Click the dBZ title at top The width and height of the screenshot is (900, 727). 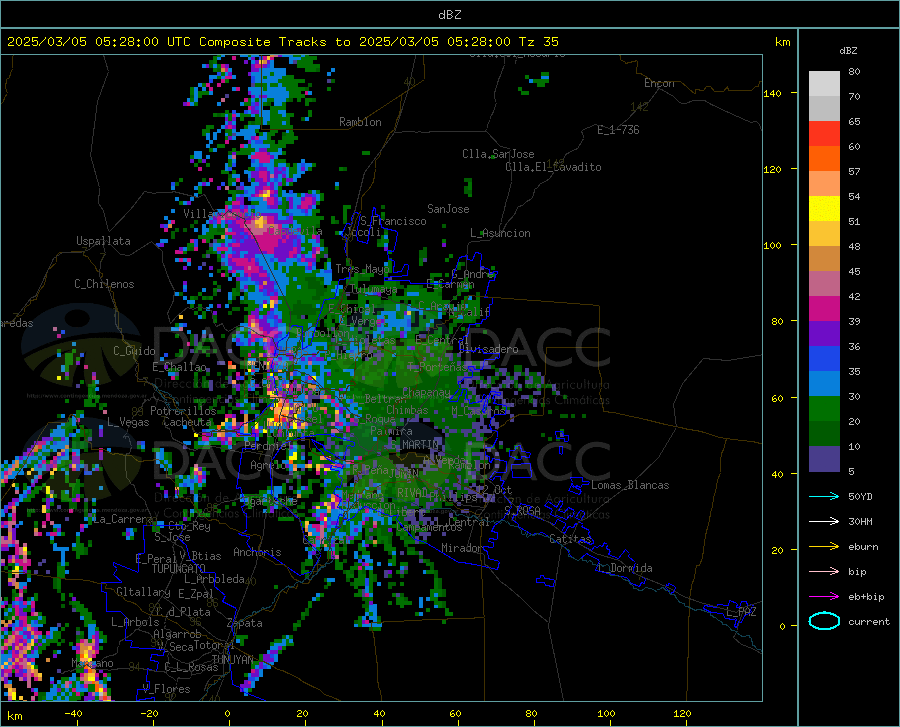(x=449, y=15)
